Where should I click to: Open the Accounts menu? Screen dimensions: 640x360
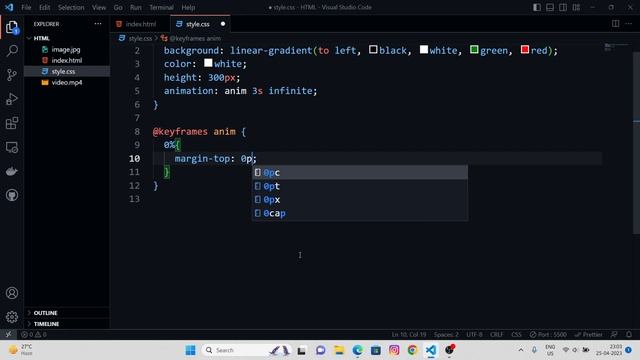12,293
